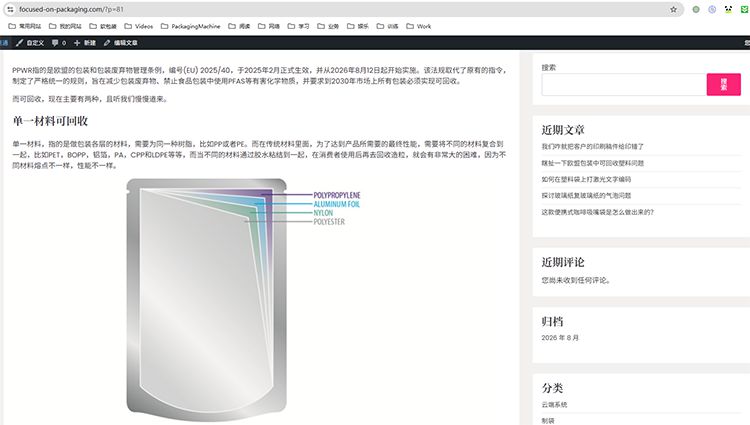Open the 业务 bookmarks folder

[328, 26]
